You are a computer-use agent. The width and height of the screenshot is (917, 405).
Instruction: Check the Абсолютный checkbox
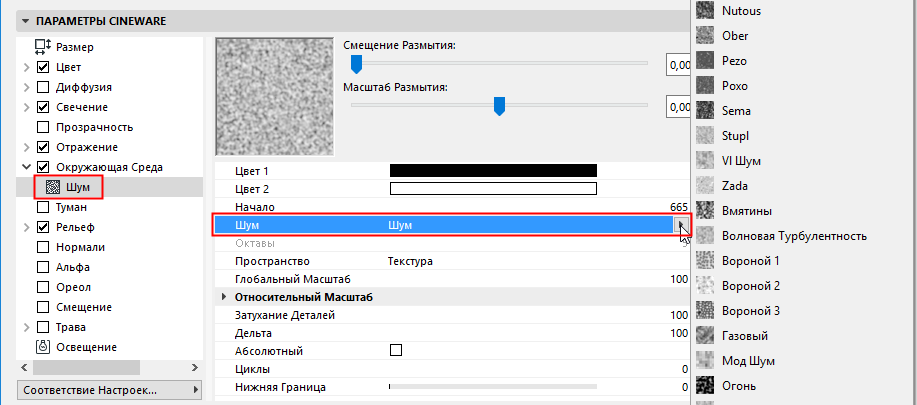click(396, 351)
